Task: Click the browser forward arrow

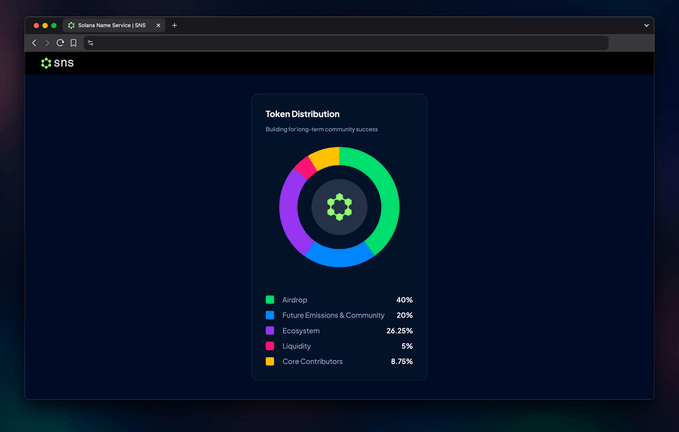Action: pos(47,43)
